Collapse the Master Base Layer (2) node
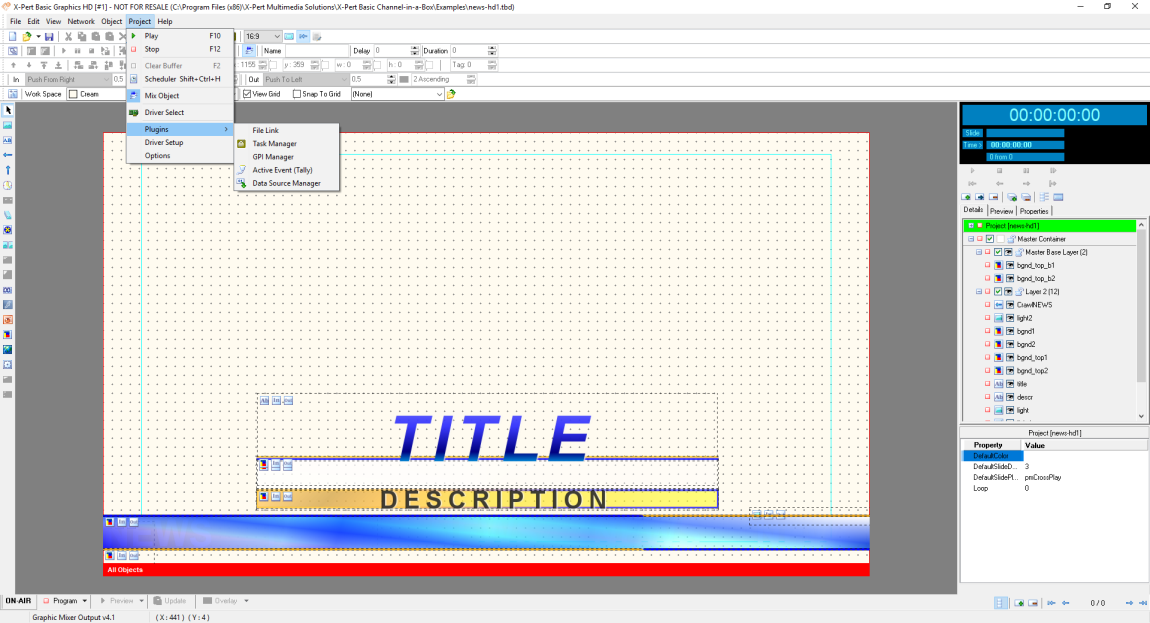The width and height of the screenshot is (1150, 623). 979,252
